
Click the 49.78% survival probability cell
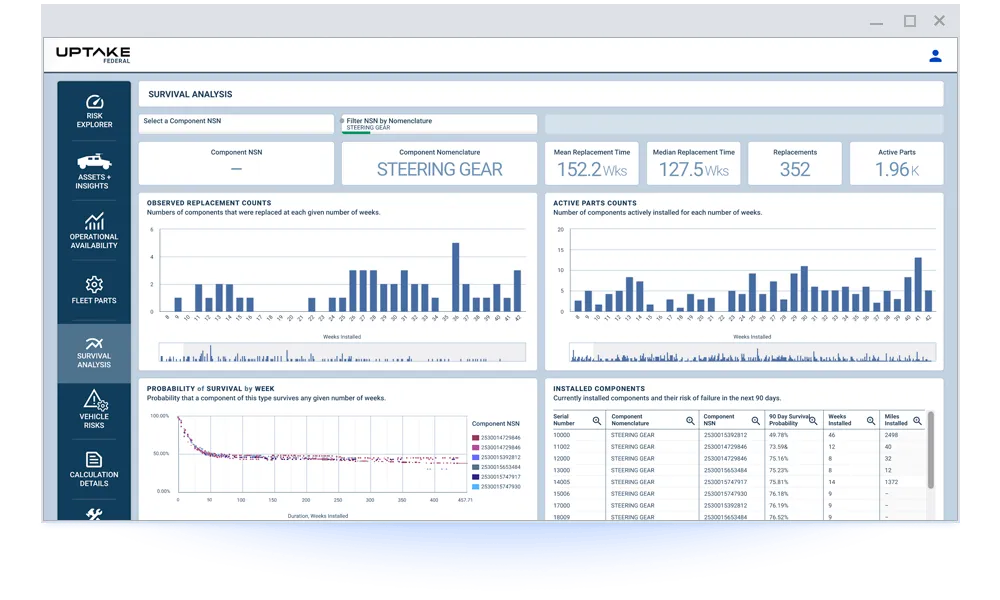click(778, 435)
